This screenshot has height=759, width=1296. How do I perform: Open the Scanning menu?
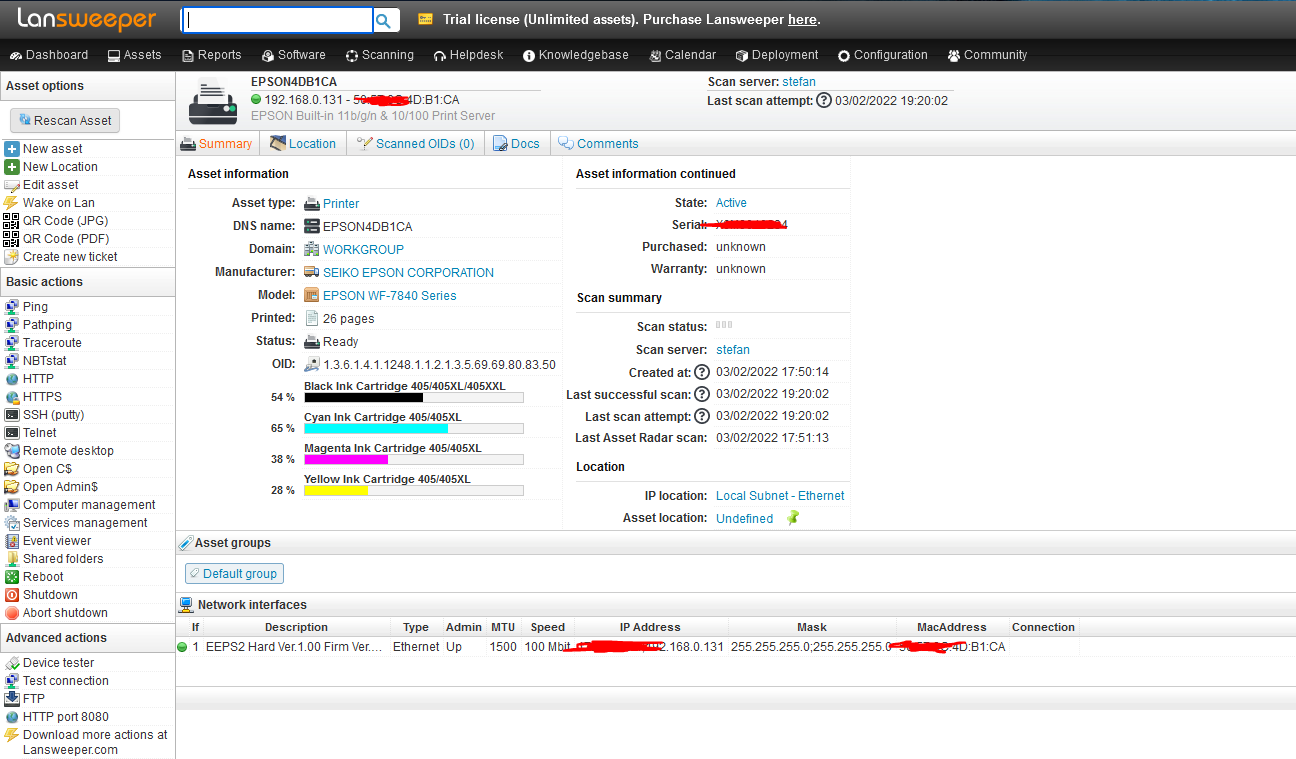pyautogui.click(x=380, y=55)
